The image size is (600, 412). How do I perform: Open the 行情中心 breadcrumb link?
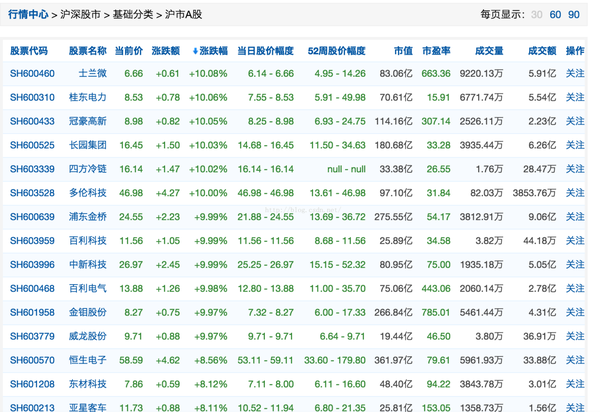pos(28,15)
